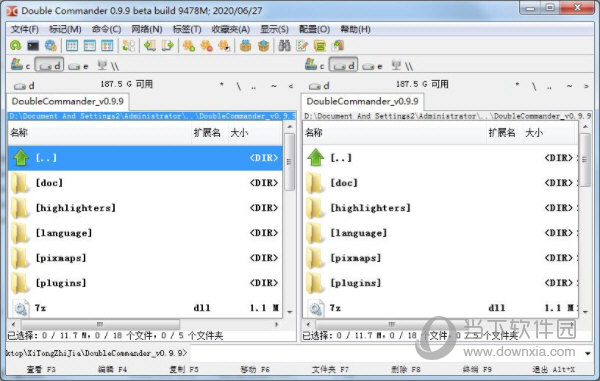Click the Pack files box icon

(245, 46)
